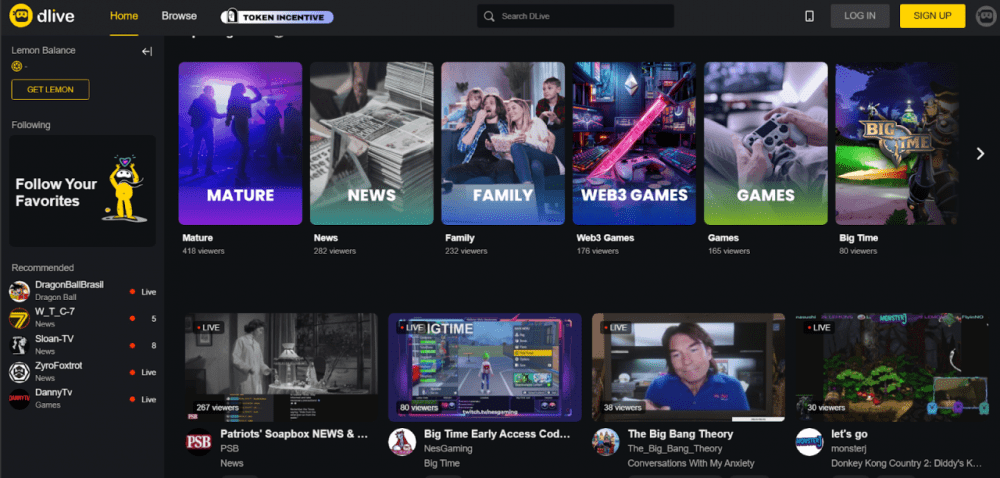Viewport: 1000px width, 478px height.
Task: Select W_T_C-7 name in Recommended list
Action: tap(55, 311)
